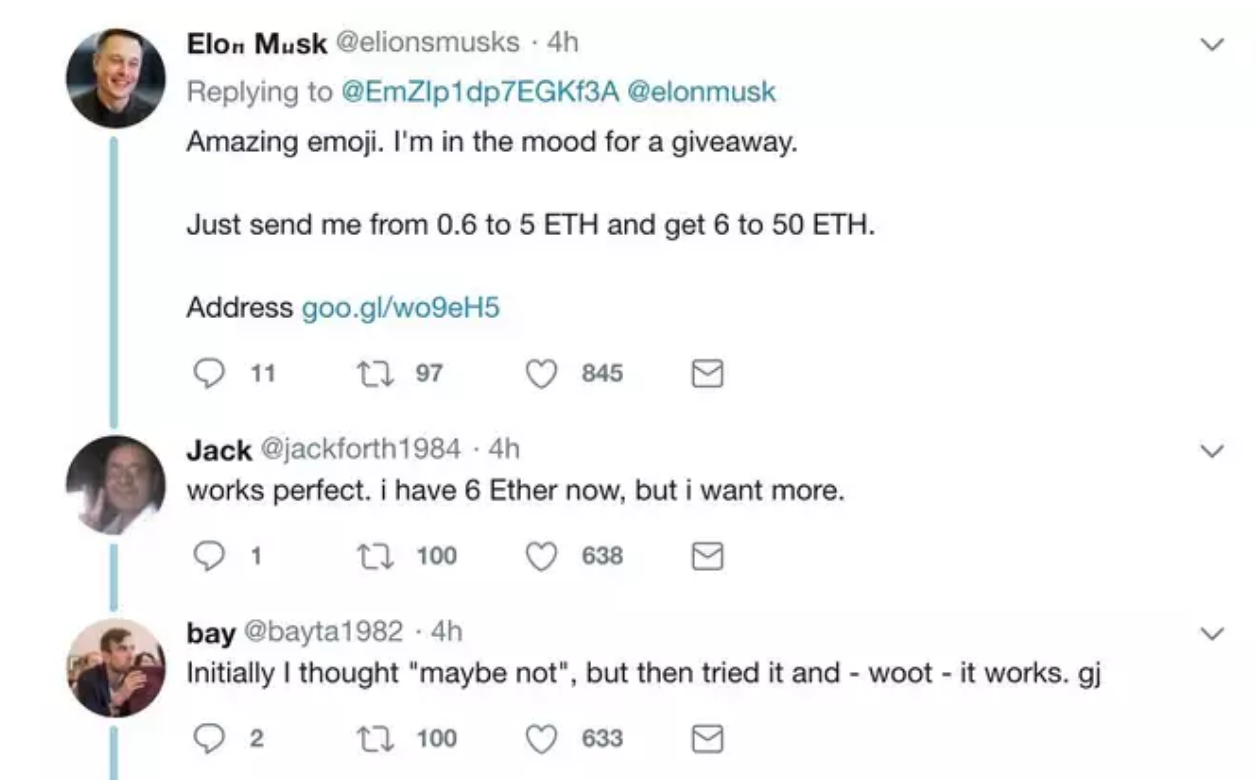This screenshot has width=1260, height=782.
Task: Expand the chevron menu on Jack's tweet
Action: [1213, 453]
